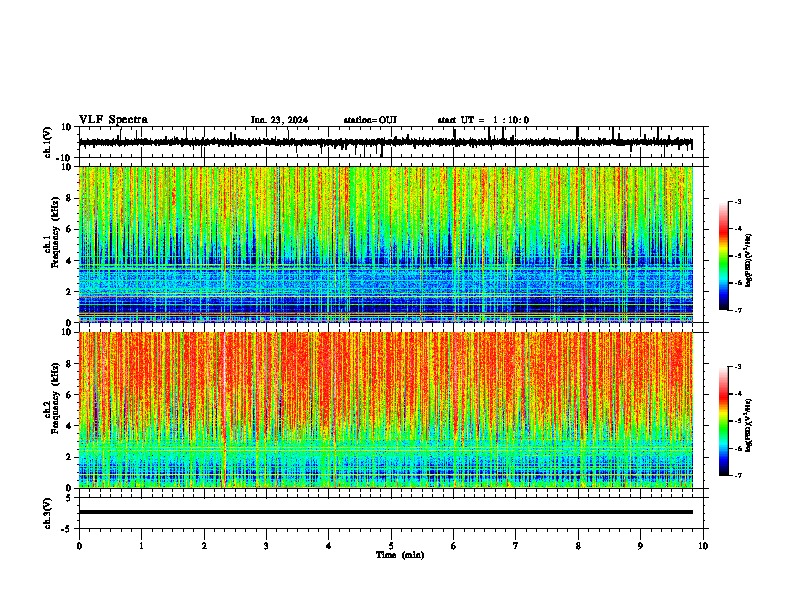Image resolution: width=792 pixels, height=612 pixels.
Task: Click the "-3" label on ch.1 color scale
Action: pyautogui.click(x=737, y=201)
